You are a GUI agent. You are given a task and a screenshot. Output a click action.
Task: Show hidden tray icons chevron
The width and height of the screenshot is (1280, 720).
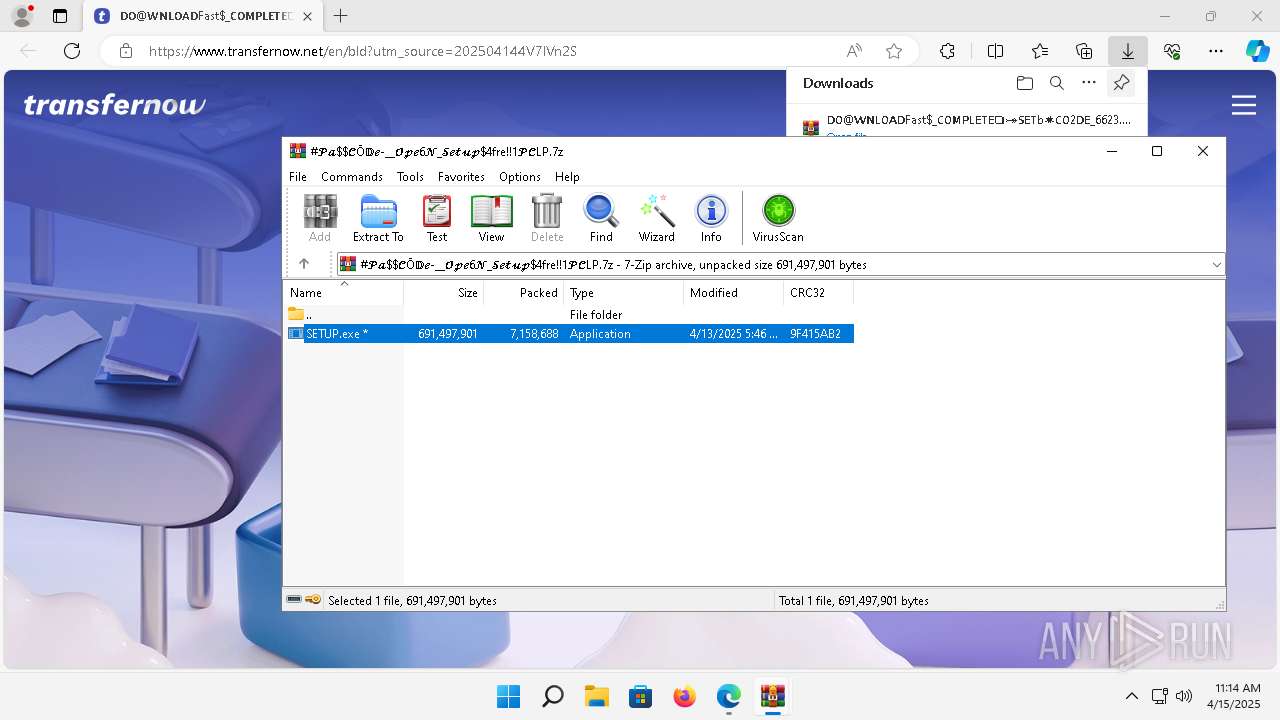coord(1131,696)
